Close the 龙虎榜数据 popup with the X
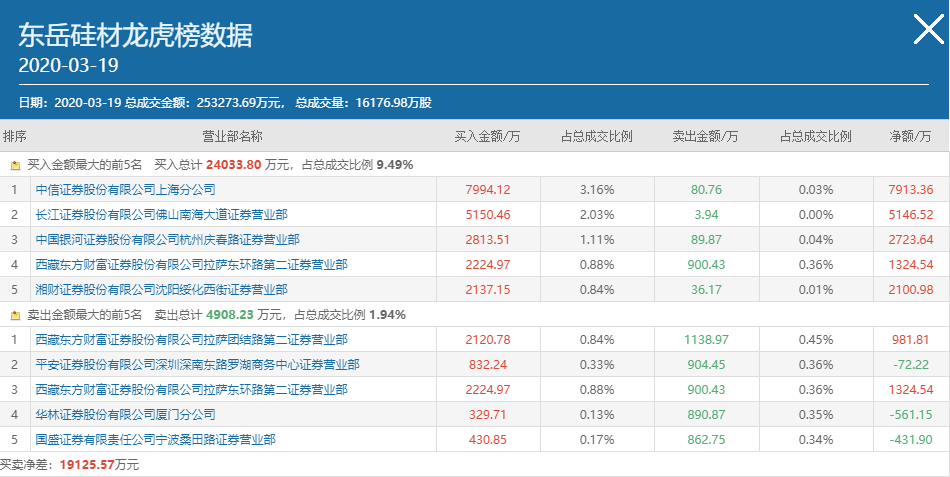This screenshot has height=477, width=950. pos(928,33)
